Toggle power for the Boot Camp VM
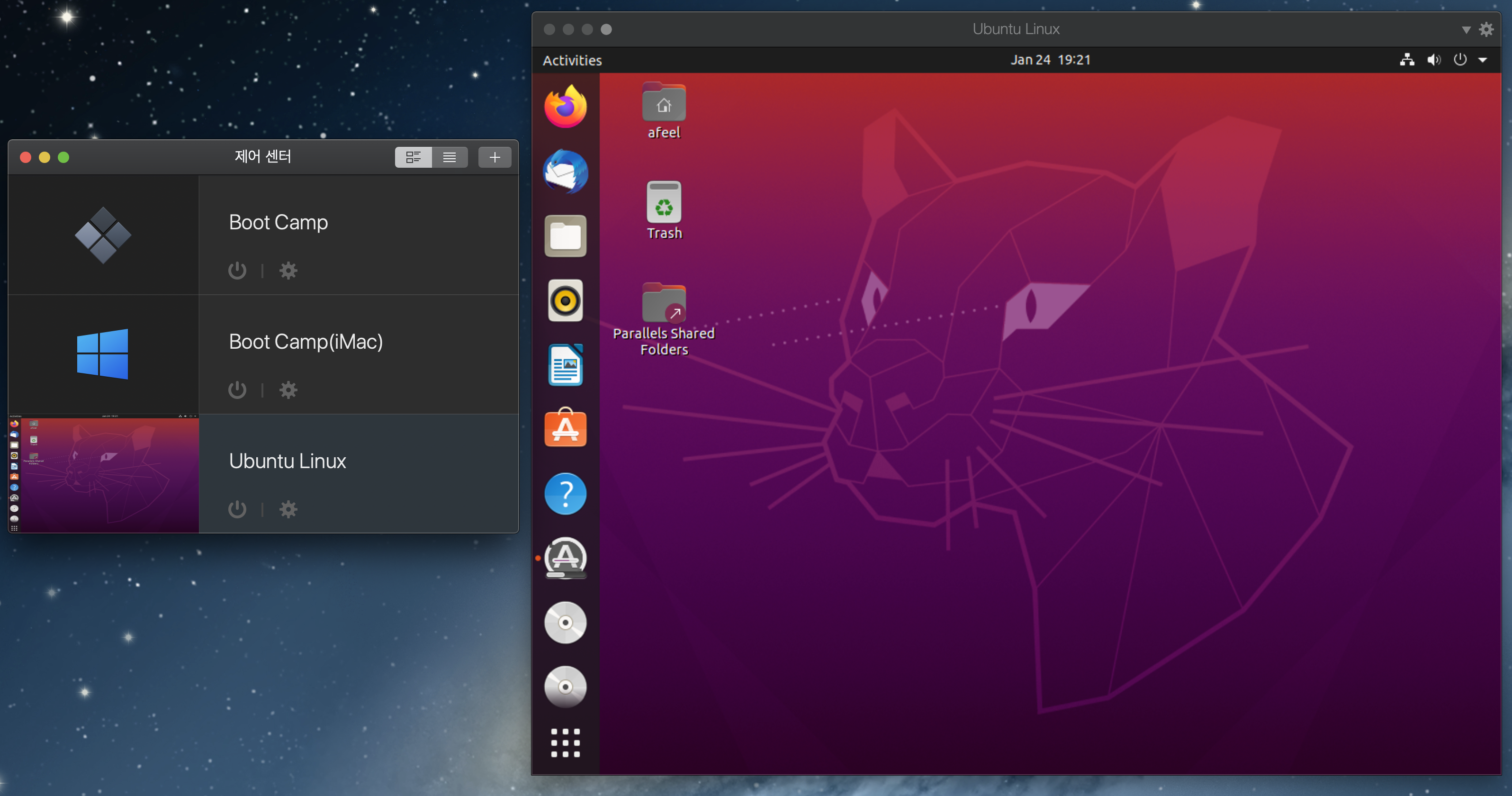This screenshot has height=796, width=1512. pyautogui.click(x=237, y=271)
